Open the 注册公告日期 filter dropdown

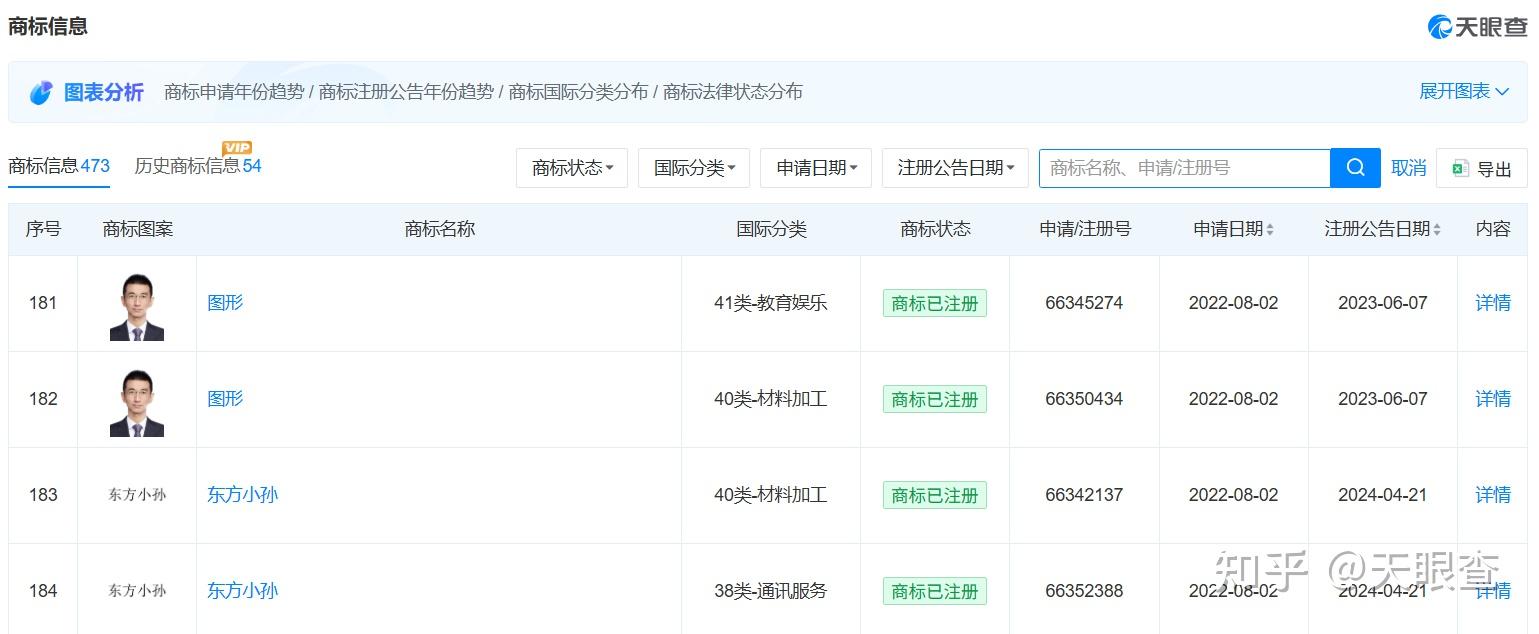955,168
